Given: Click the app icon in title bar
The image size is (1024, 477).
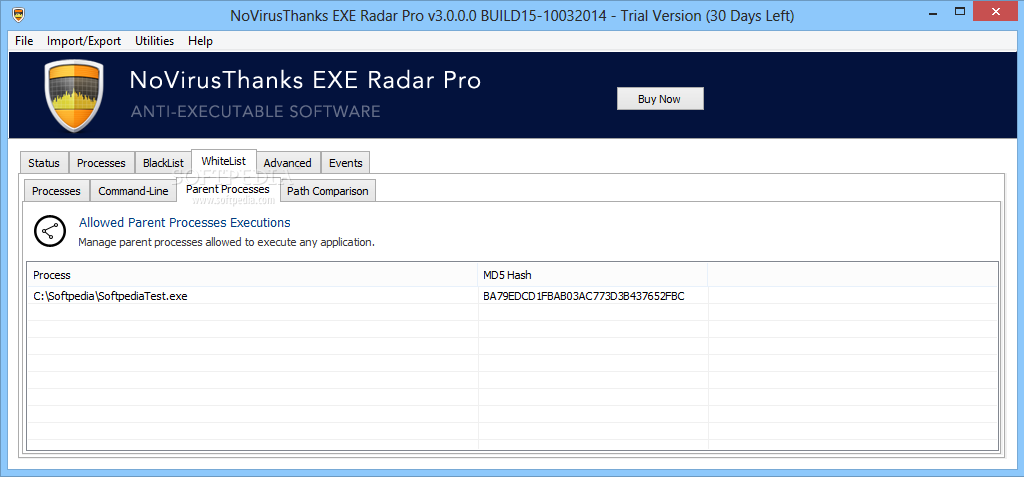Looking at the screenshot, I should 19,15.
